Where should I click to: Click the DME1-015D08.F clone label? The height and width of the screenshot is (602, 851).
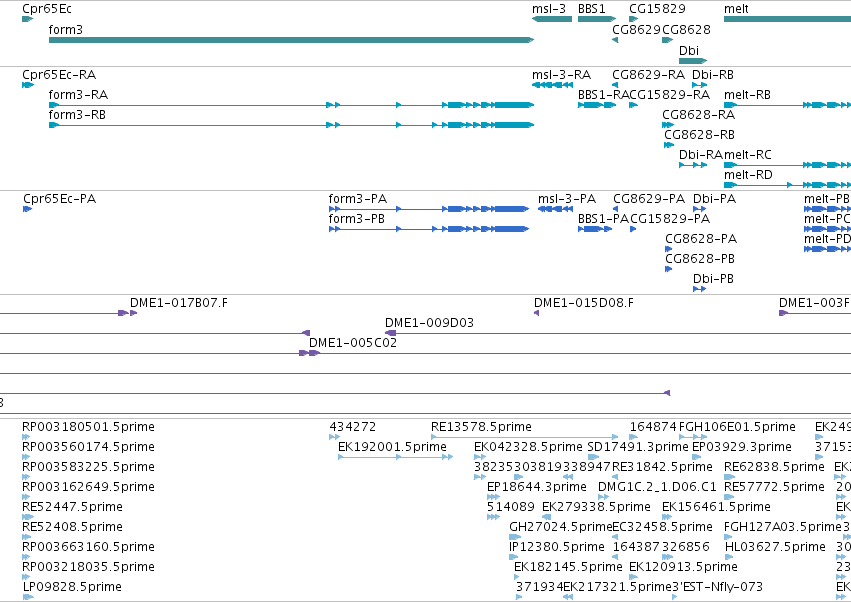[x=584, y=303]
